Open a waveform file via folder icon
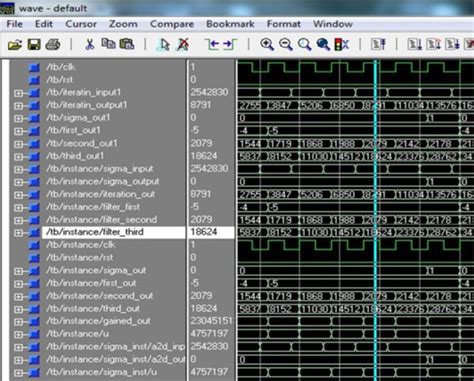 (15, 44)
